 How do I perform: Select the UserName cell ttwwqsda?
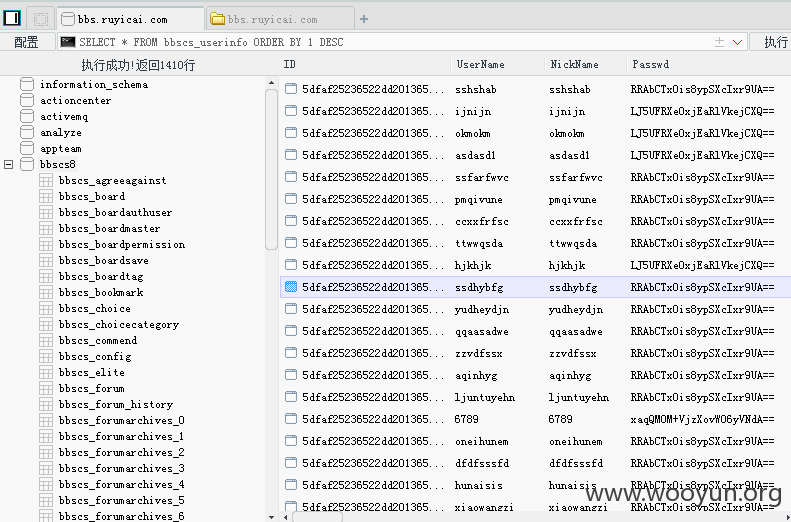479,244
